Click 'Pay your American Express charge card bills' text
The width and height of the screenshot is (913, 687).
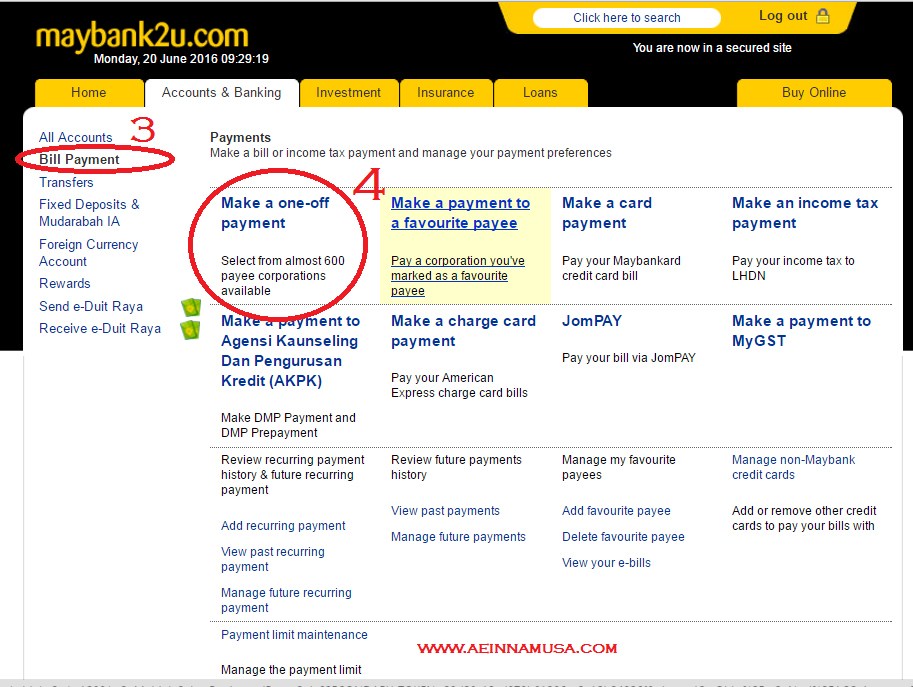point(459,385)
